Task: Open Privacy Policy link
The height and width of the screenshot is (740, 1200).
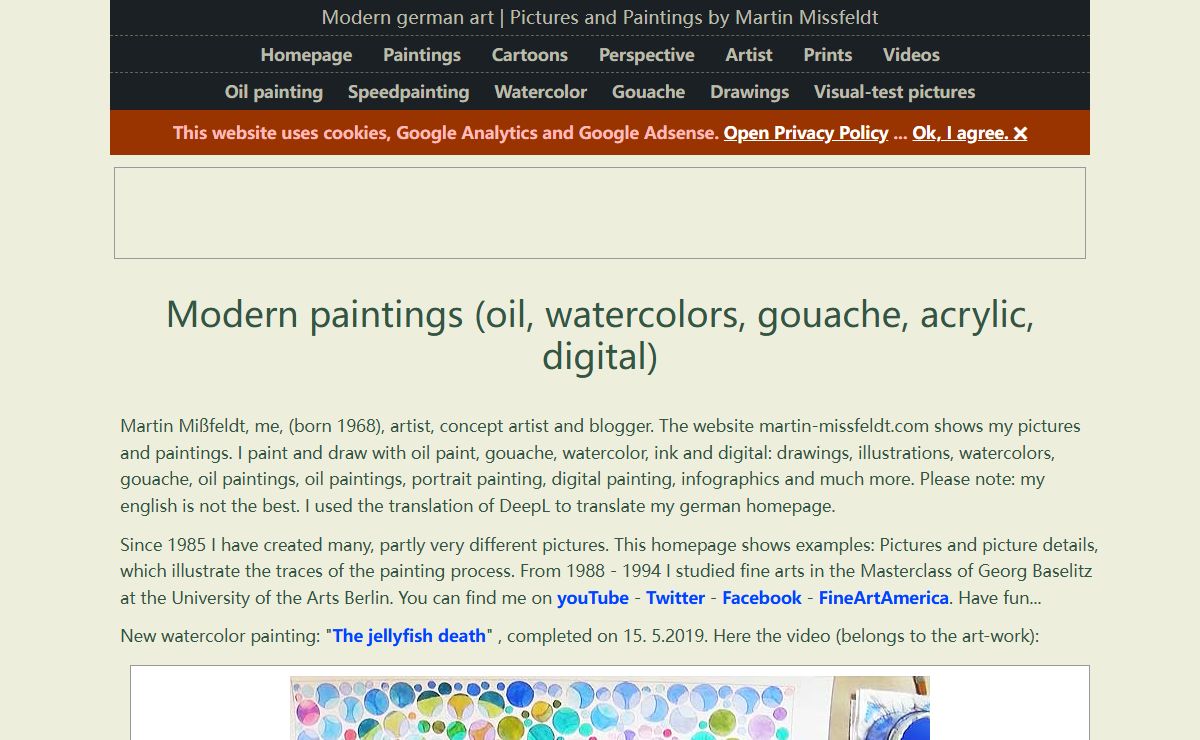Action: click(x=806, y=133)
